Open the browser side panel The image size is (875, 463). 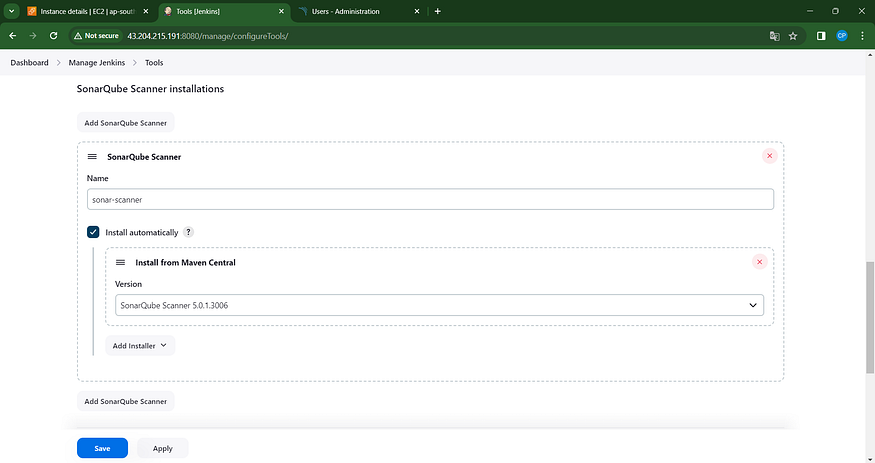click(821, 36)
